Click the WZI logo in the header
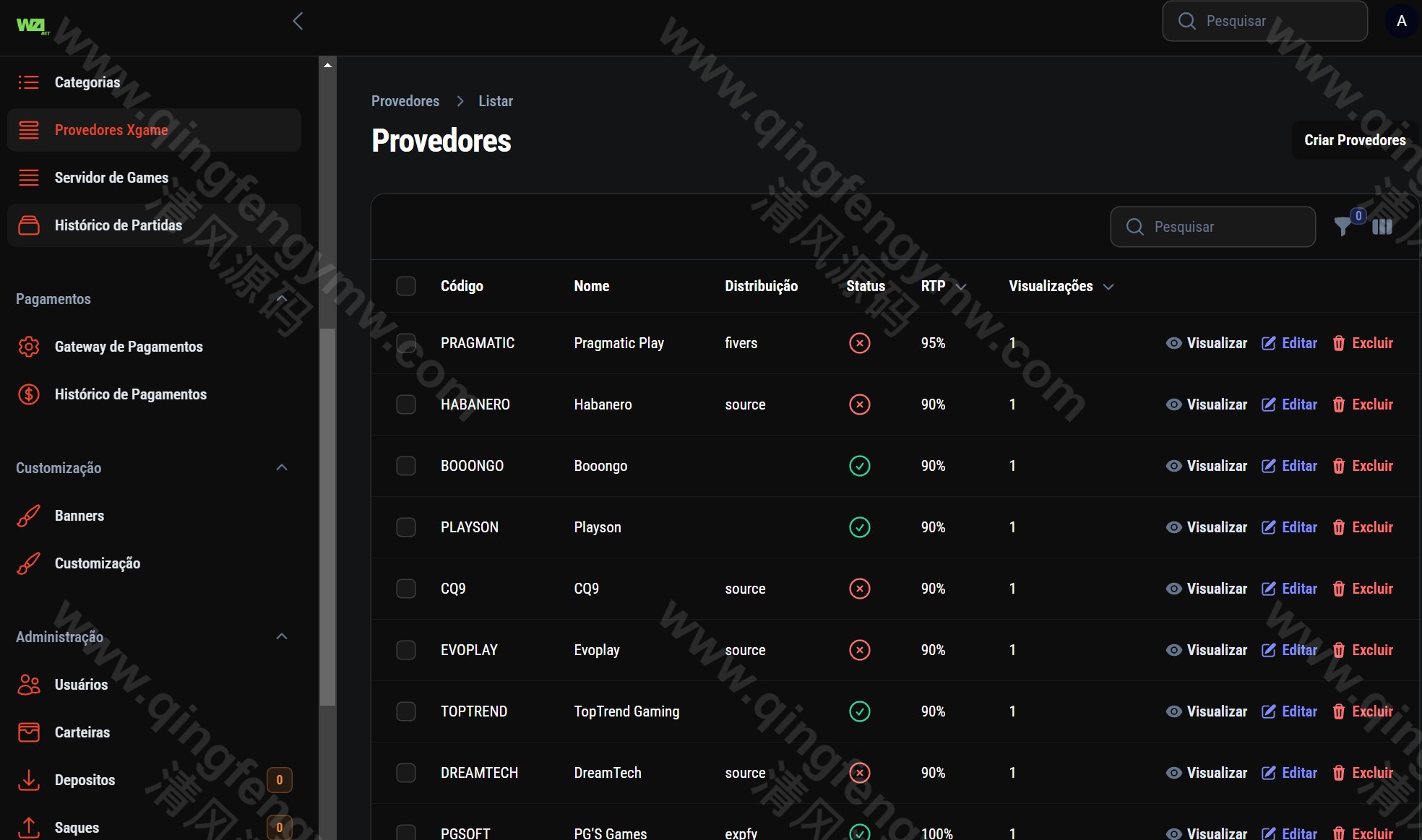This screenshot has width=1422, height=840. coord(33,26)
